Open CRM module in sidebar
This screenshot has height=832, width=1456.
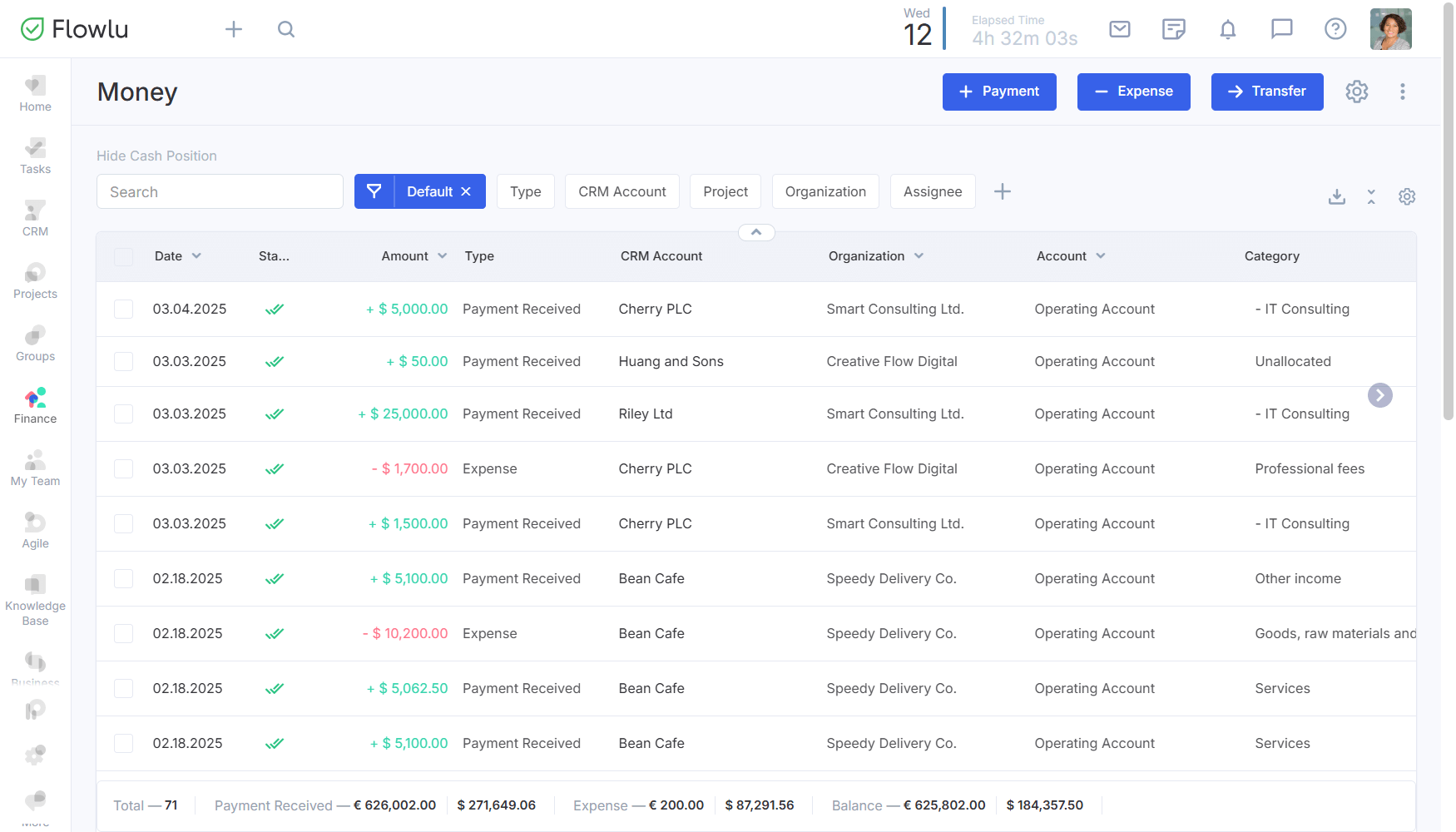pyautogui.click(x=35, y=218)
